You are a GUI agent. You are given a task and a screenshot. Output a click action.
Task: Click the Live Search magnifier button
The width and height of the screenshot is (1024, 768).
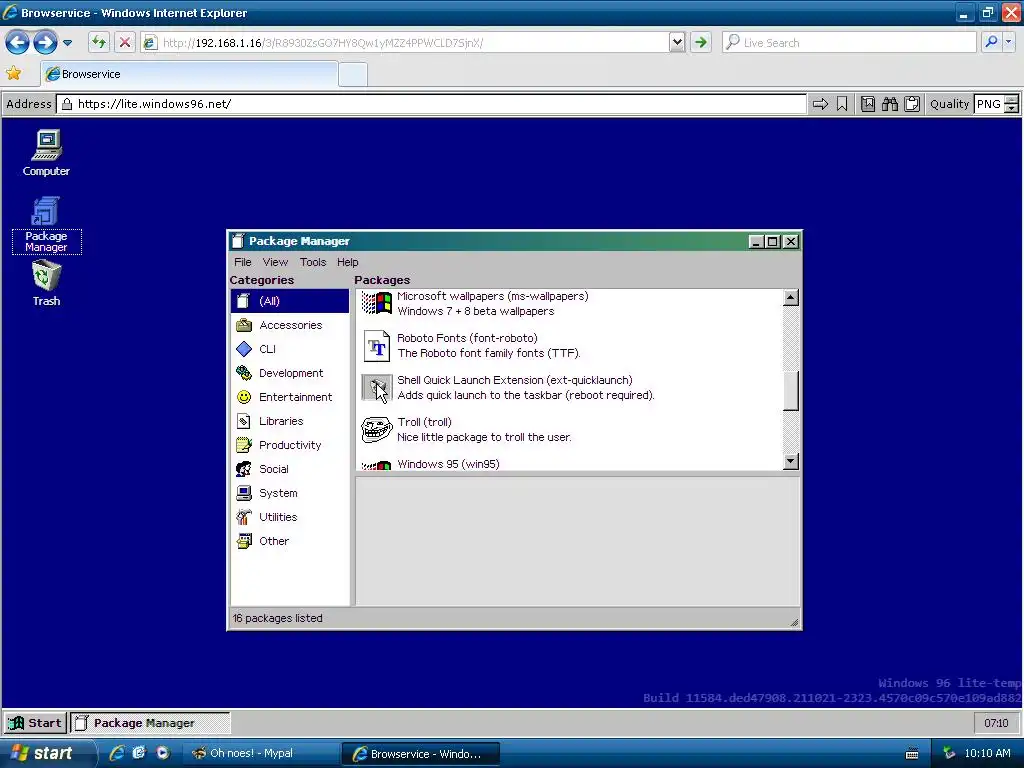click(x=991, y=42)
